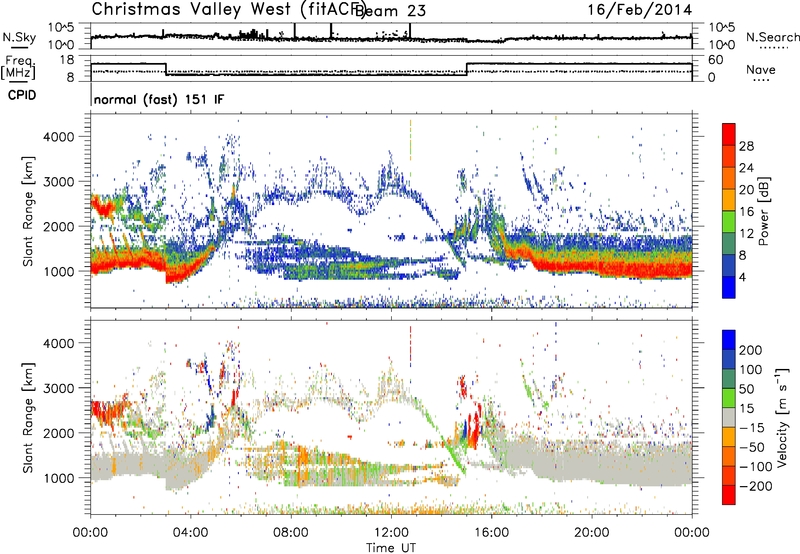Click the red bottom of the Velocity color bar
Image resolution: width=800 pixels, height=554 pixels.
click(729, 495)
